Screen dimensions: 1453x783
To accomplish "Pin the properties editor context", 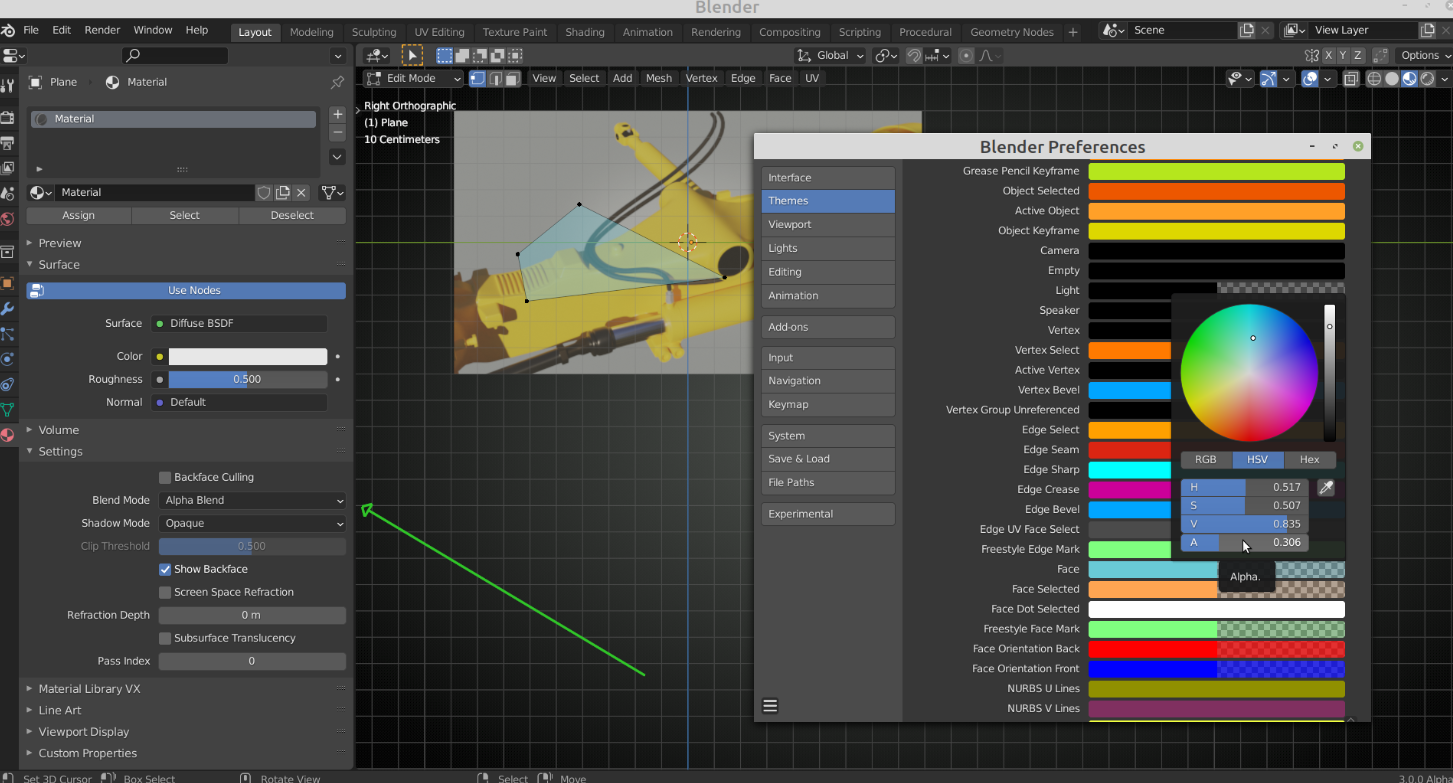I will pos(337,82).
